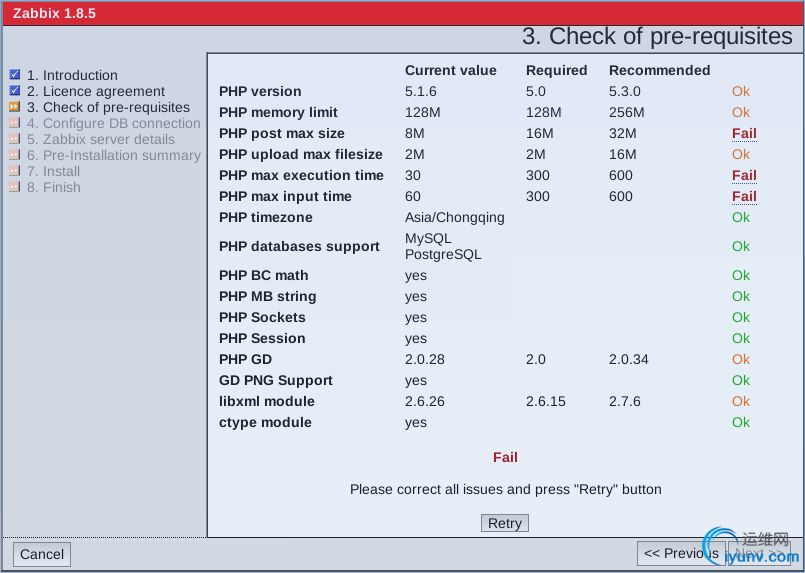
Task: Click Fail link for PHP max execution time
Action: pos(744,176)
